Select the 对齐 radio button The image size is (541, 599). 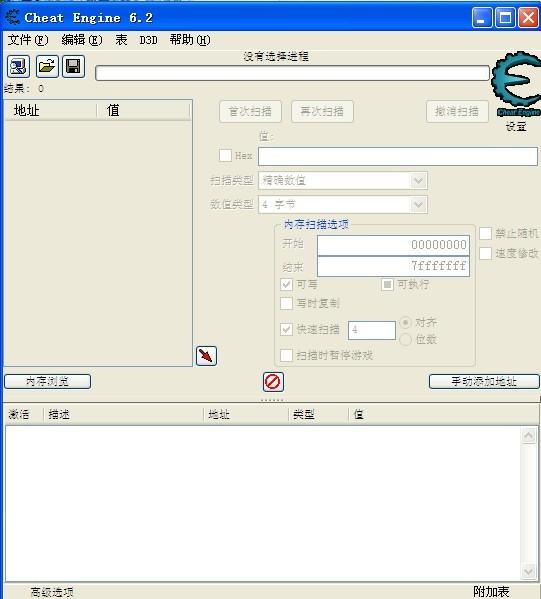[x=405, y=322]
